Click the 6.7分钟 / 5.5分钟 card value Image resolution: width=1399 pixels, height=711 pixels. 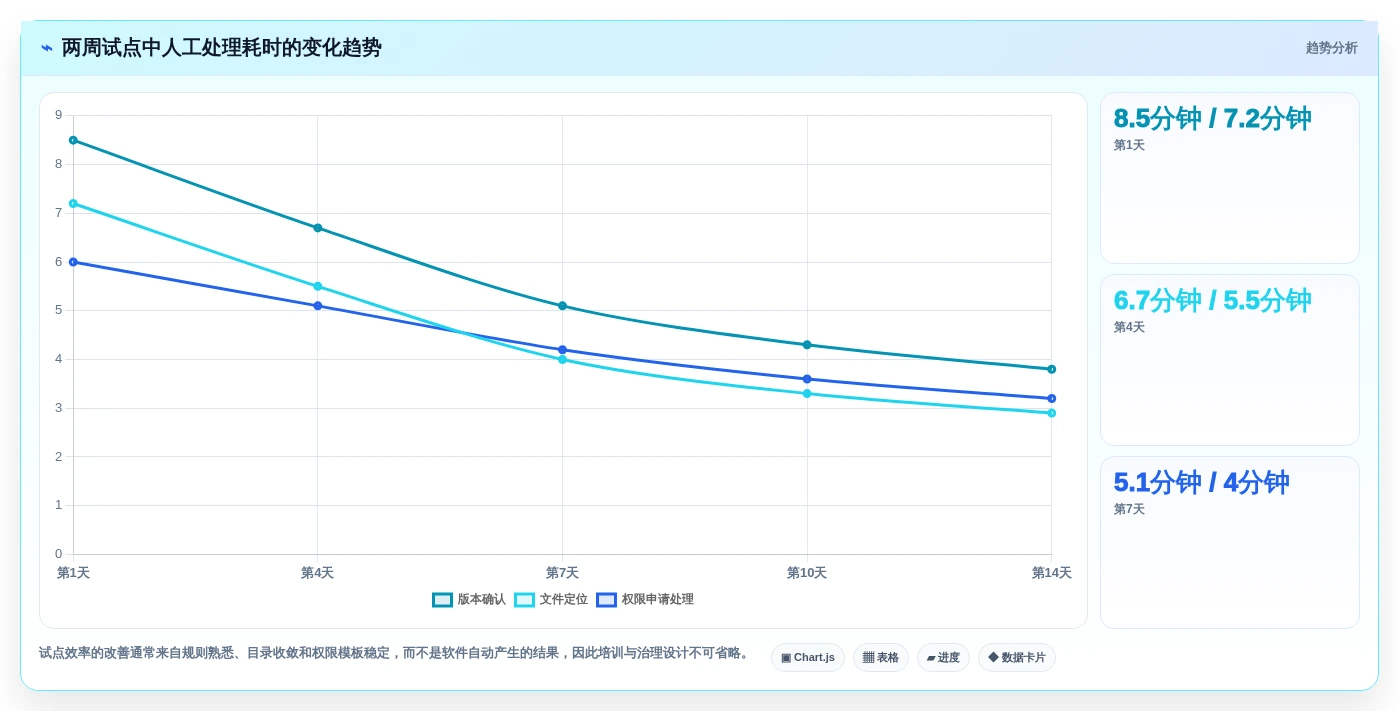pyautogui.click(x=1212, y=300)
